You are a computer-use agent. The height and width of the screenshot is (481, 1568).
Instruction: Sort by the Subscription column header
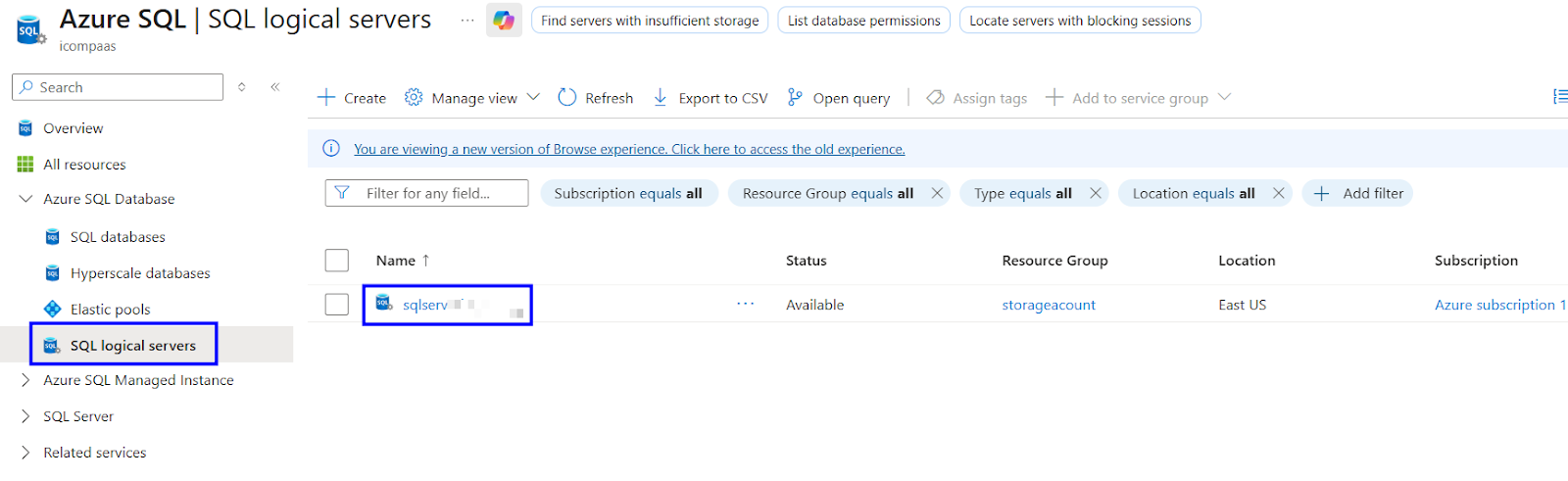pyautogui.click(x=1476, y=261)
